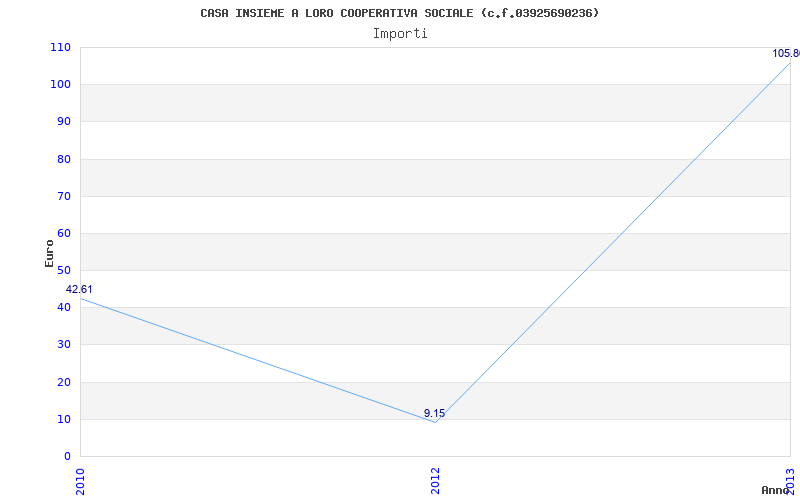Screen dimensions: 800x500
Task: Click the 100 y-axis tick label
Action: [60, 85]
